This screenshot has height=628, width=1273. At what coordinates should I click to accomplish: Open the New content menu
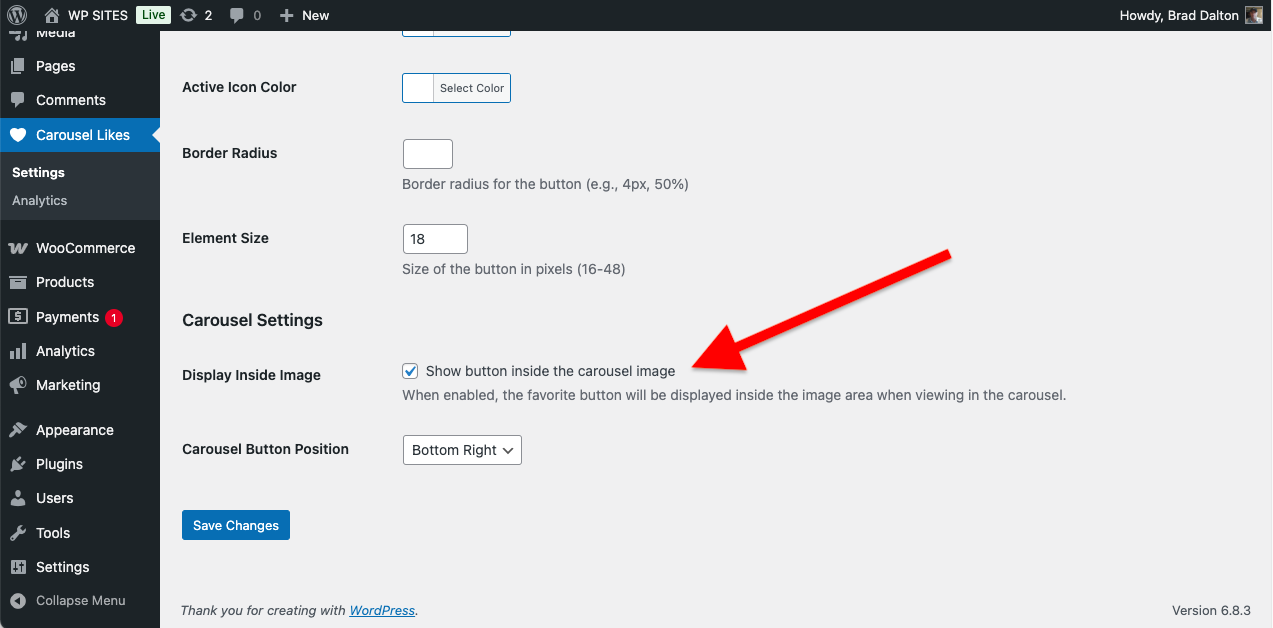pos(305,15)
